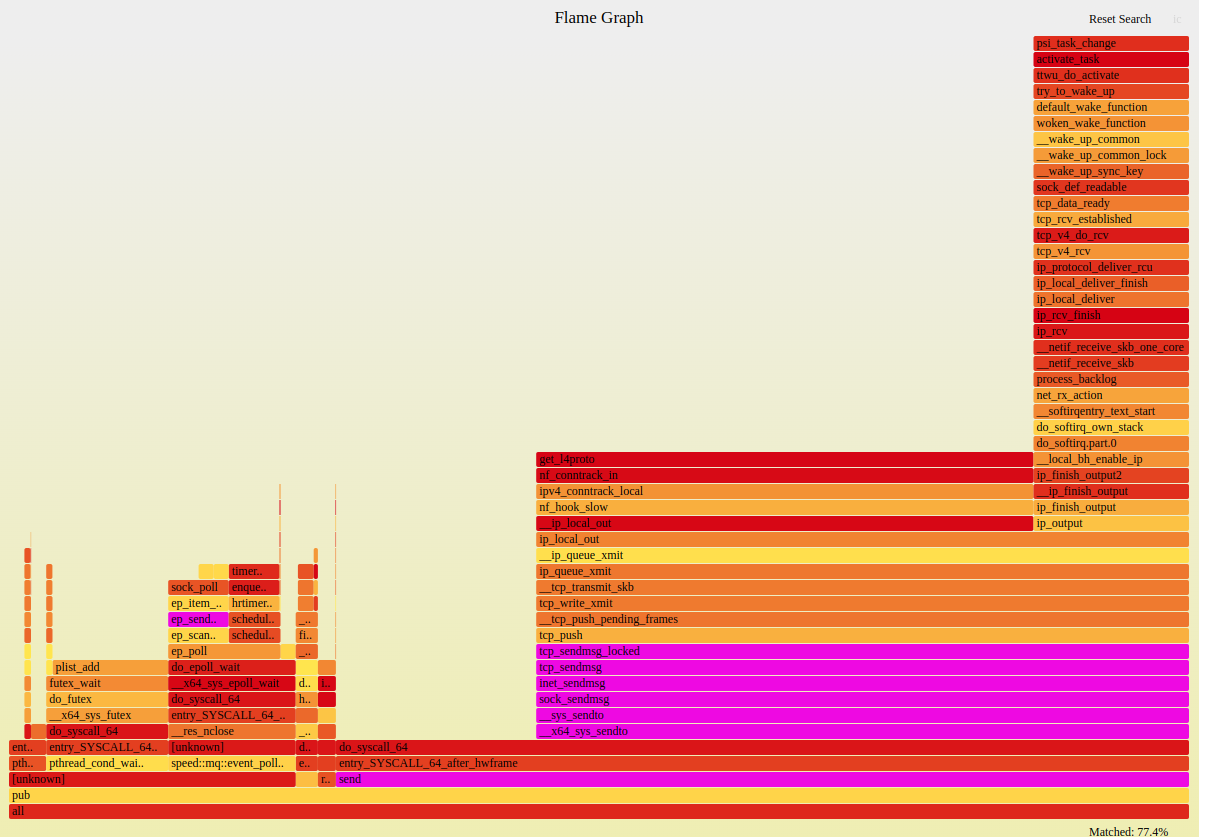
Task: Zoom into the root 'all' frame
Action: point(598,811)
